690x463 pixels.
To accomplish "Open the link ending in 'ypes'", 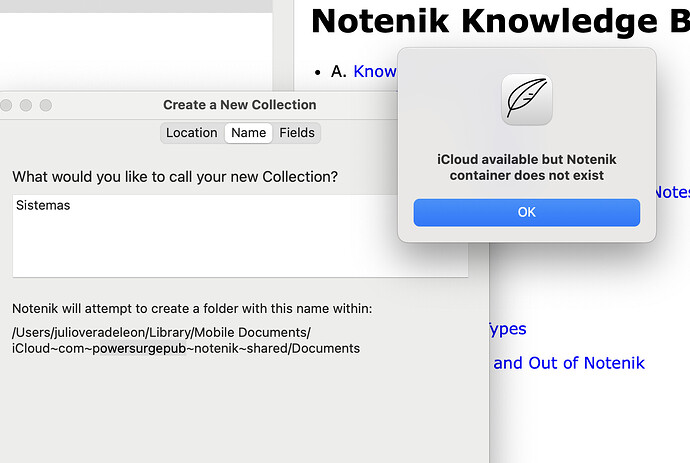I will [x=508, y=329].
